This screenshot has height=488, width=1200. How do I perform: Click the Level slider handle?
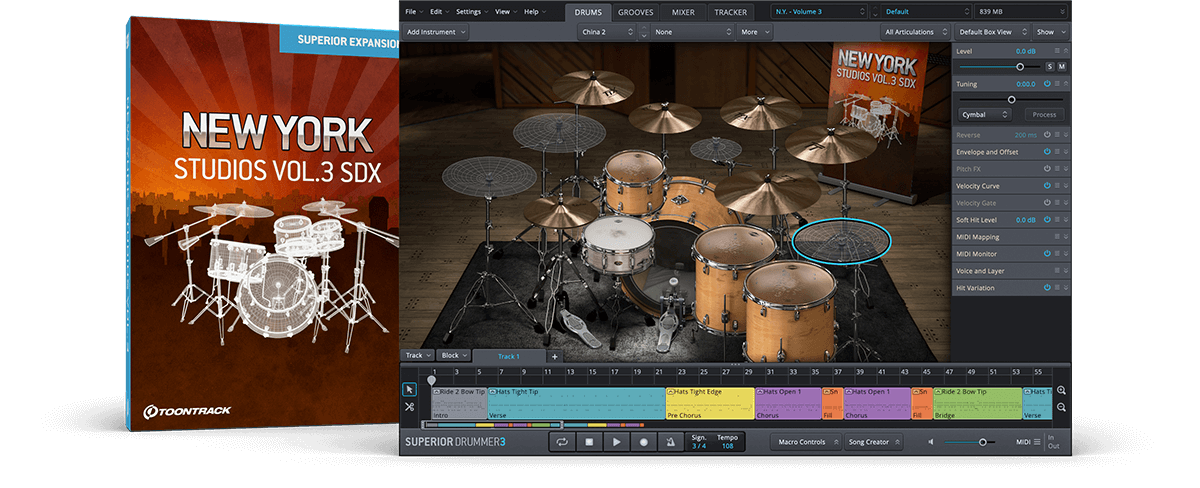[1020, 66]
